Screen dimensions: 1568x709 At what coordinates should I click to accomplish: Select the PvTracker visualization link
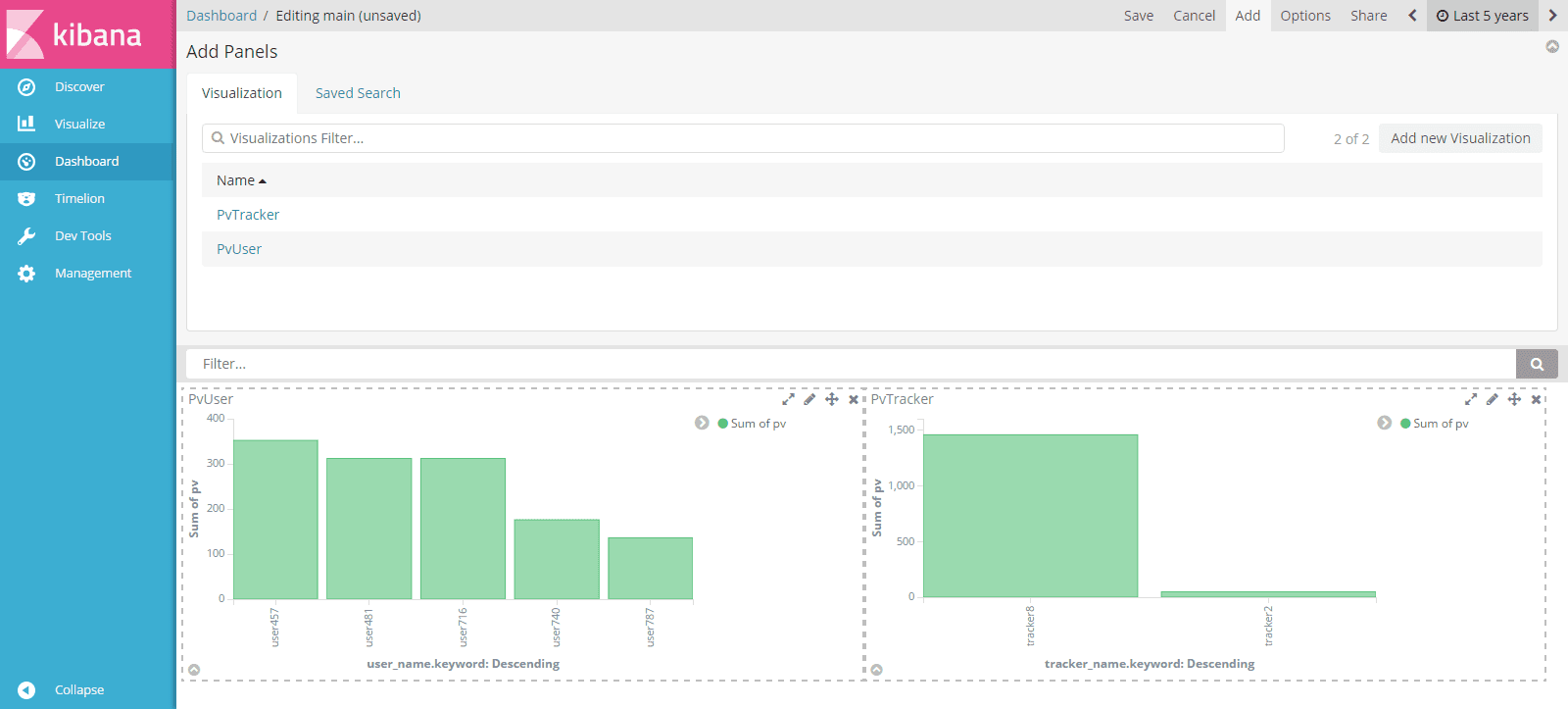pos(248,215)
